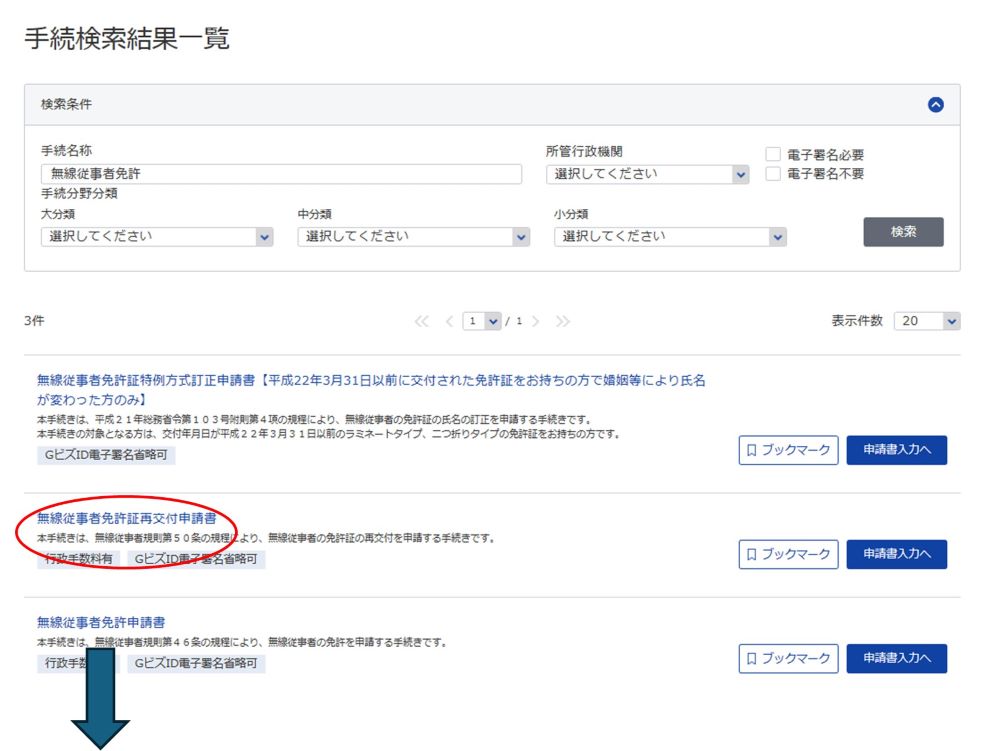Open the 大分類 dropdown

pyautogui.click(x=157, y=237)
